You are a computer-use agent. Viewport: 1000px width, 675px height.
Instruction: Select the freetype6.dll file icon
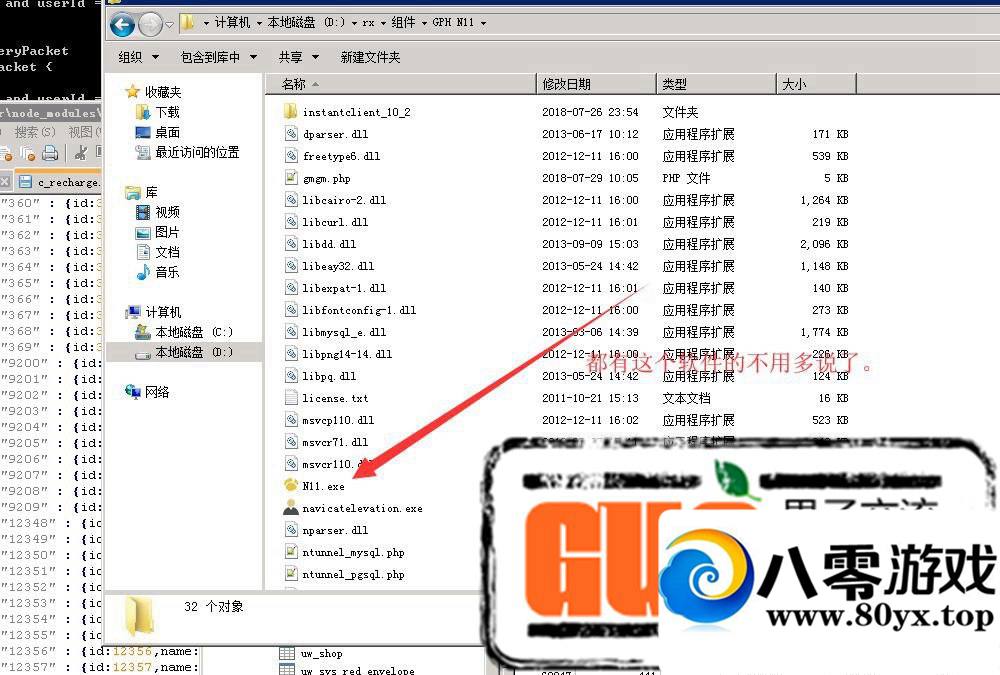(x=291, y=156)
